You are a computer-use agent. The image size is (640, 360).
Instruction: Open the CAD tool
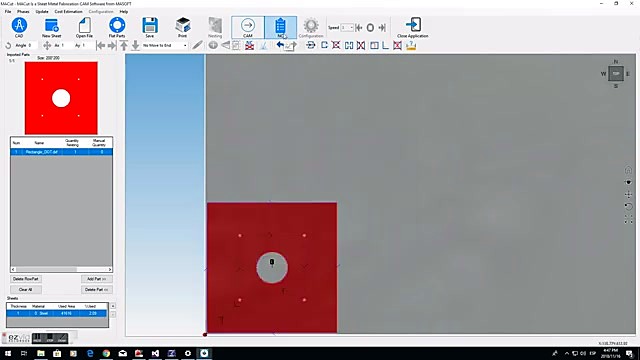(19, 27)
